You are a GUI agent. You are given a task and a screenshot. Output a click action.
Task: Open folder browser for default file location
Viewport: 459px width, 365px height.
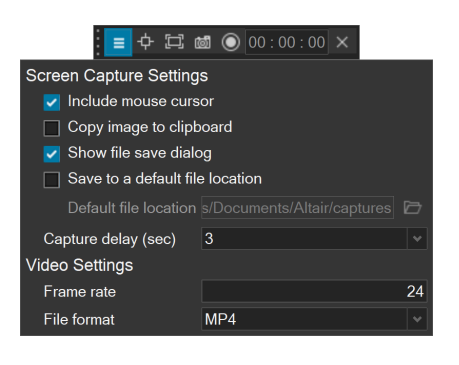413,208
